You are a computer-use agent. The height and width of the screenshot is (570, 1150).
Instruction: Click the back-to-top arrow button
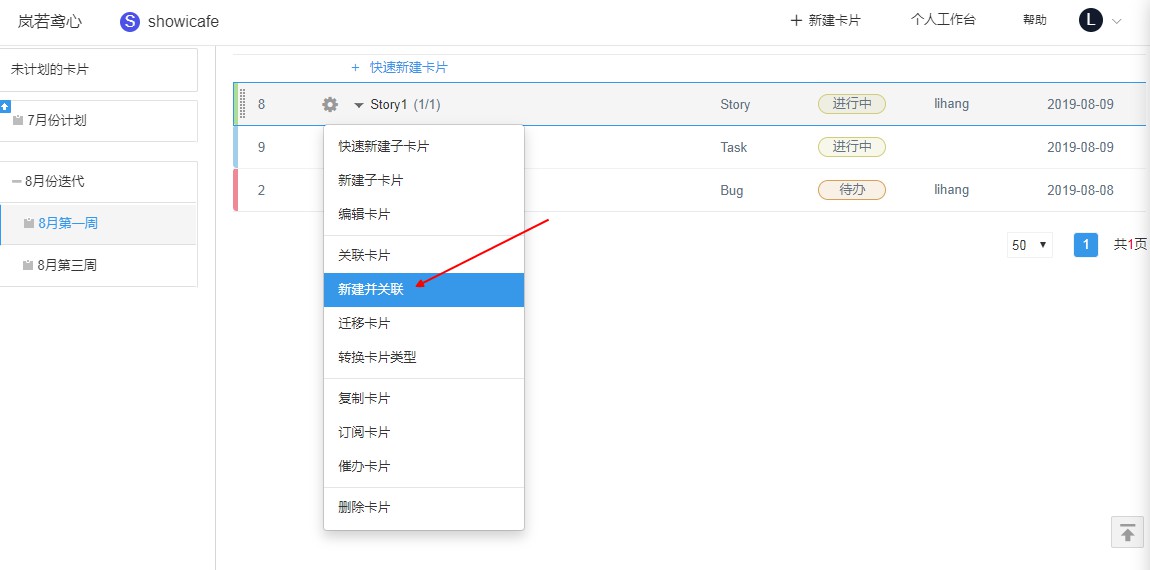point(1127,532)
